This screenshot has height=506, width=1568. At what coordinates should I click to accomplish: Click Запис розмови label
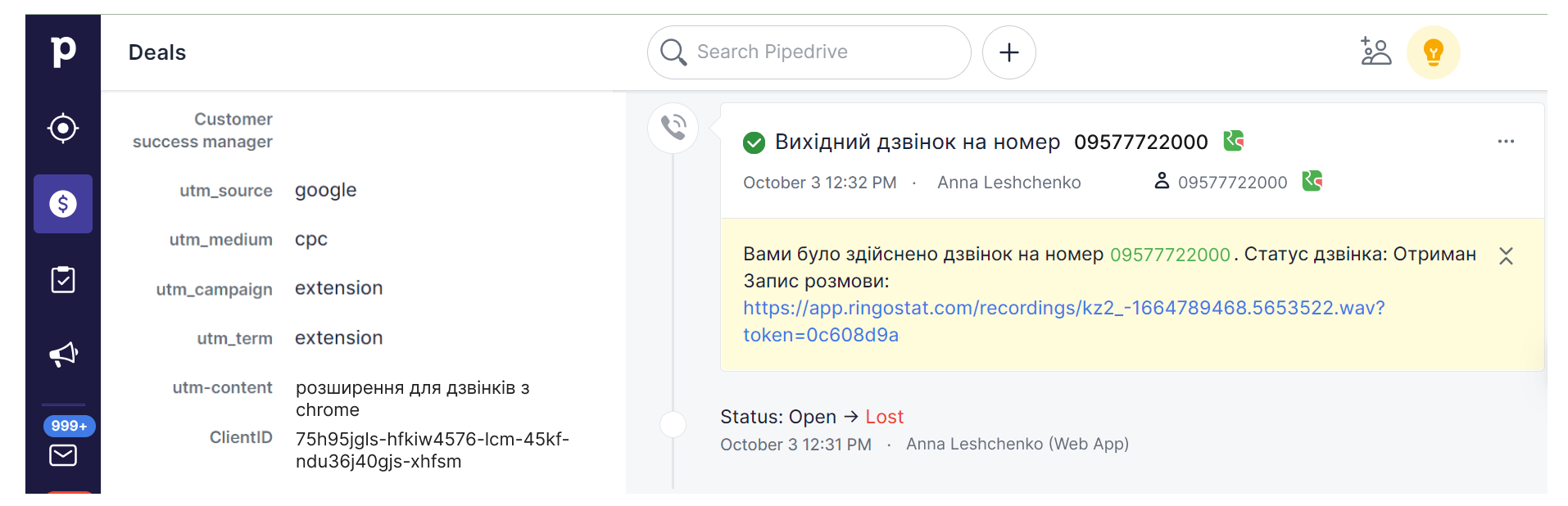[815, 281]
